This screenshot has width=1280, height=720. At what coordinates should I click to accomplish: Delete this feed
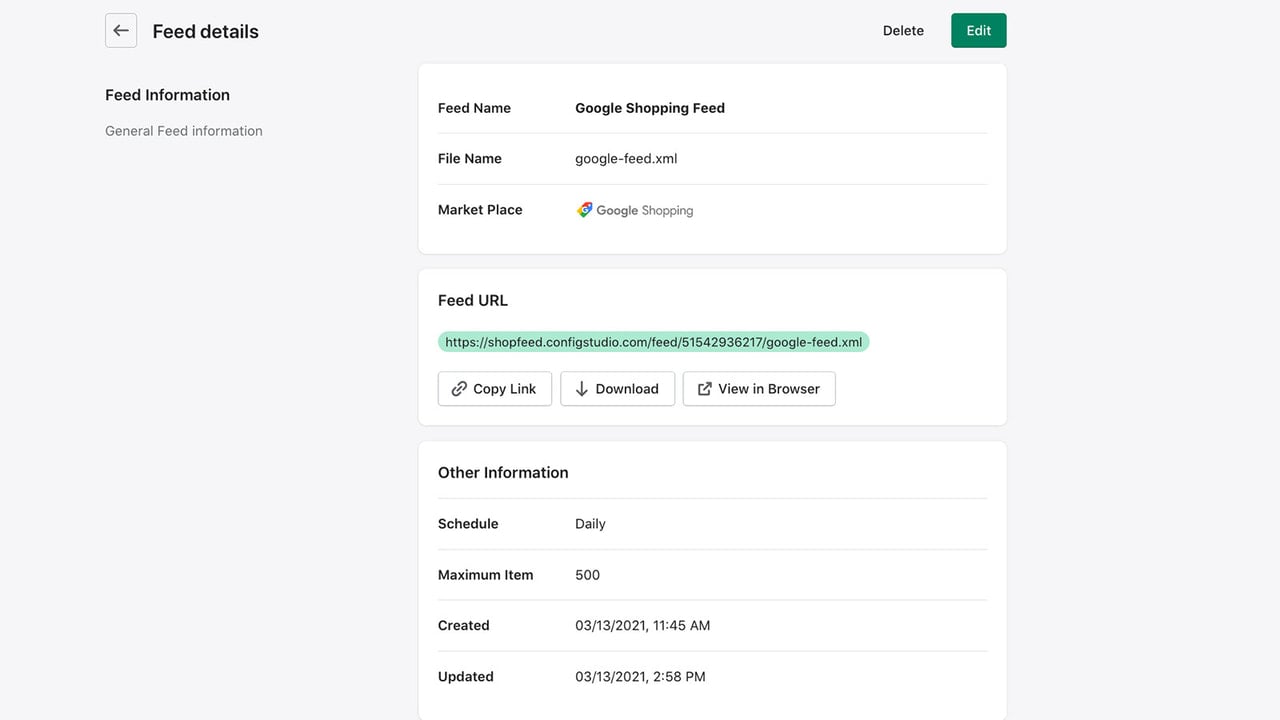(903, 31)
